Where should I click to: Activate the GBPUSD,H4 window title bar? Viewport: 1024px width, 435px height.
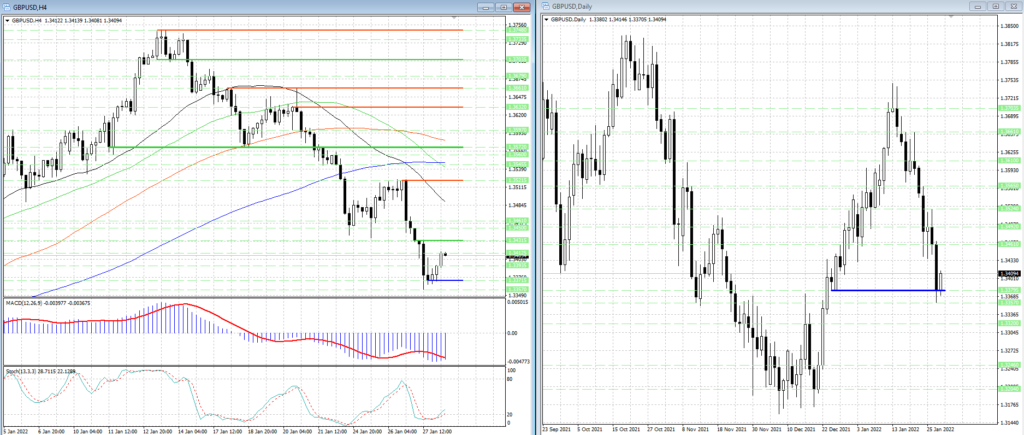(x=250, y=6)
